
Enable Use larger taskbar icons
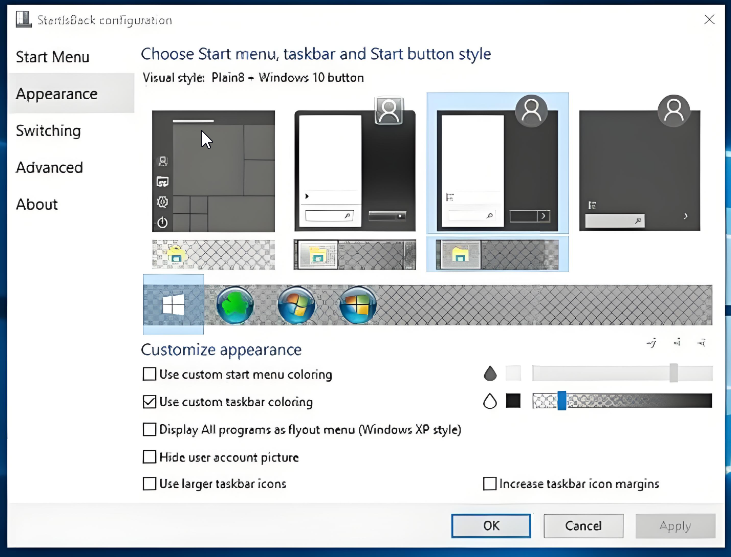pos(150,484)
